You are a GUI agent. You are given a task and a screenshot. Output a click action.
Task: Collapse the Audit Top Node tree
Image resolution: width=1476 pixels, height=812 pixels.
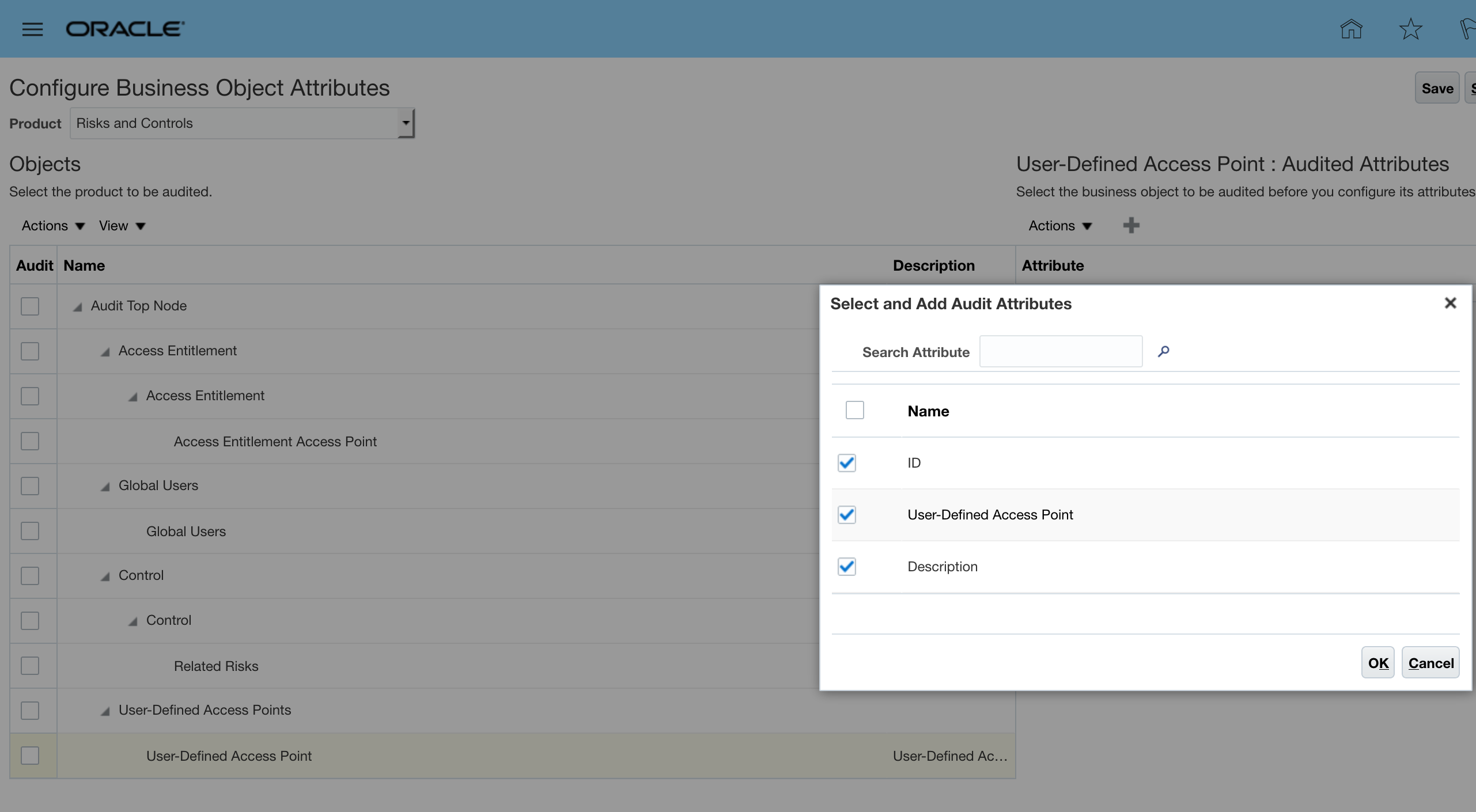click(77, 307)
